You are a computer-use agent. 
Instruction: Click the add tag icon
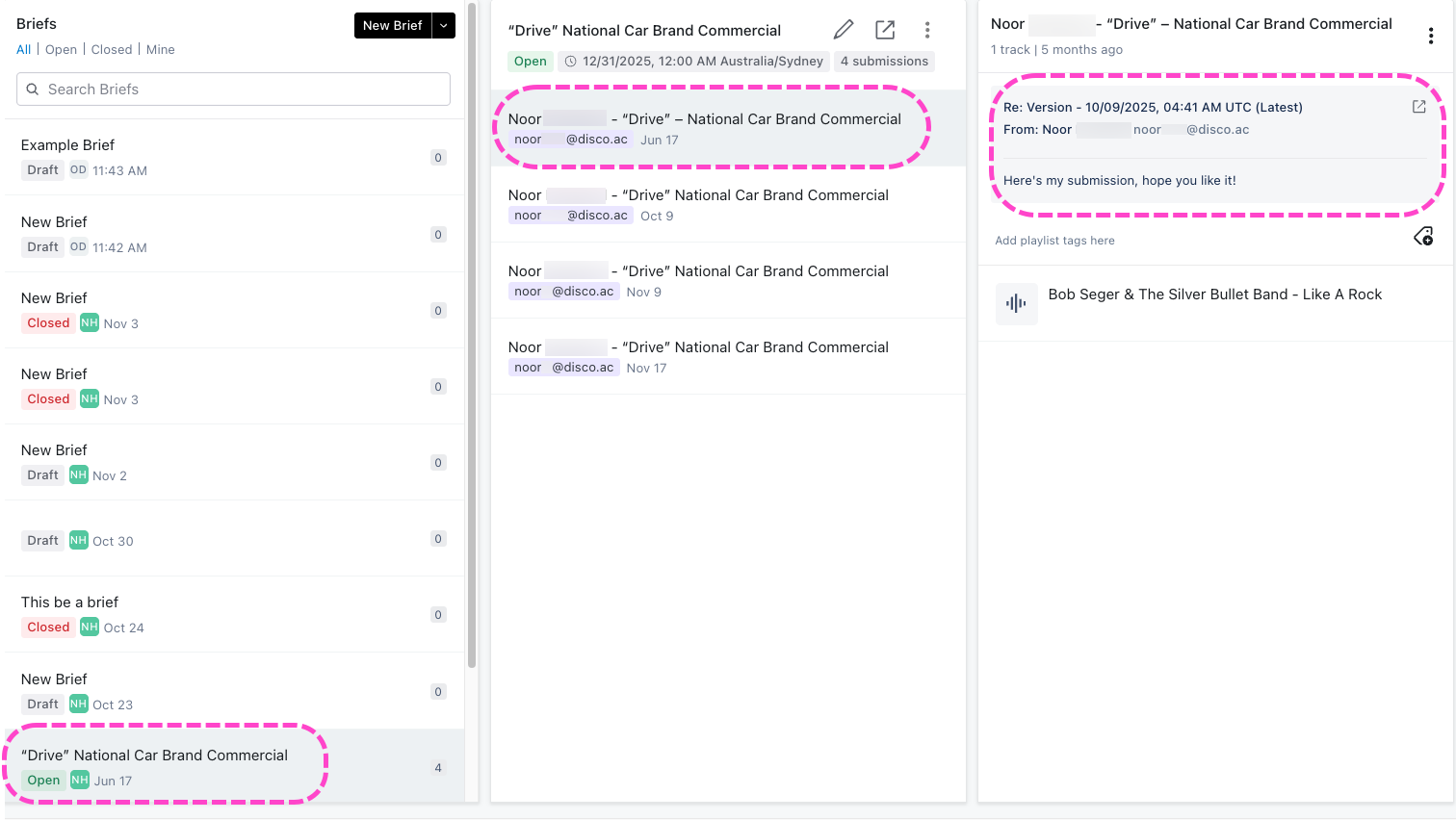point(1423,237)
